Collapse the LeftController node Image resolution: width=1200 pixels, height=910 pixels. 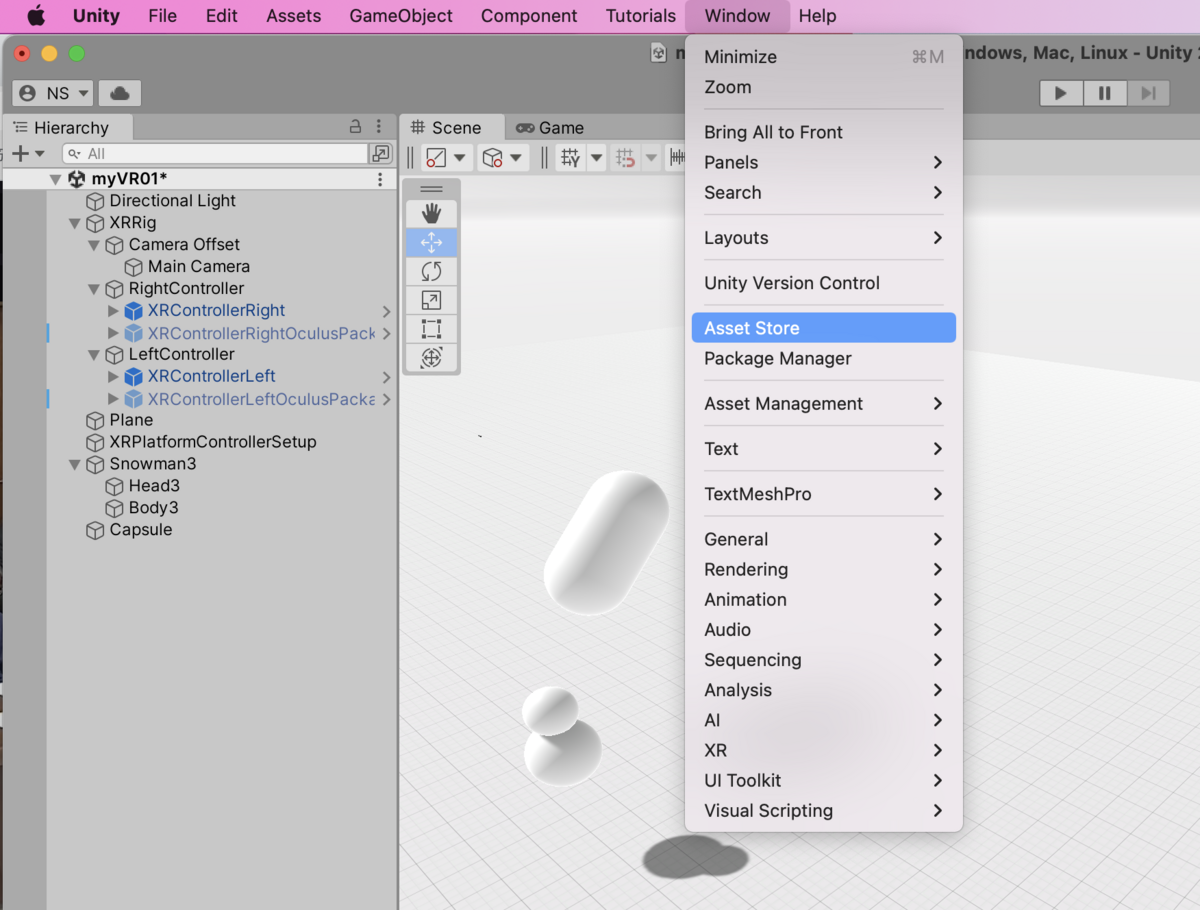click(94, 355)
